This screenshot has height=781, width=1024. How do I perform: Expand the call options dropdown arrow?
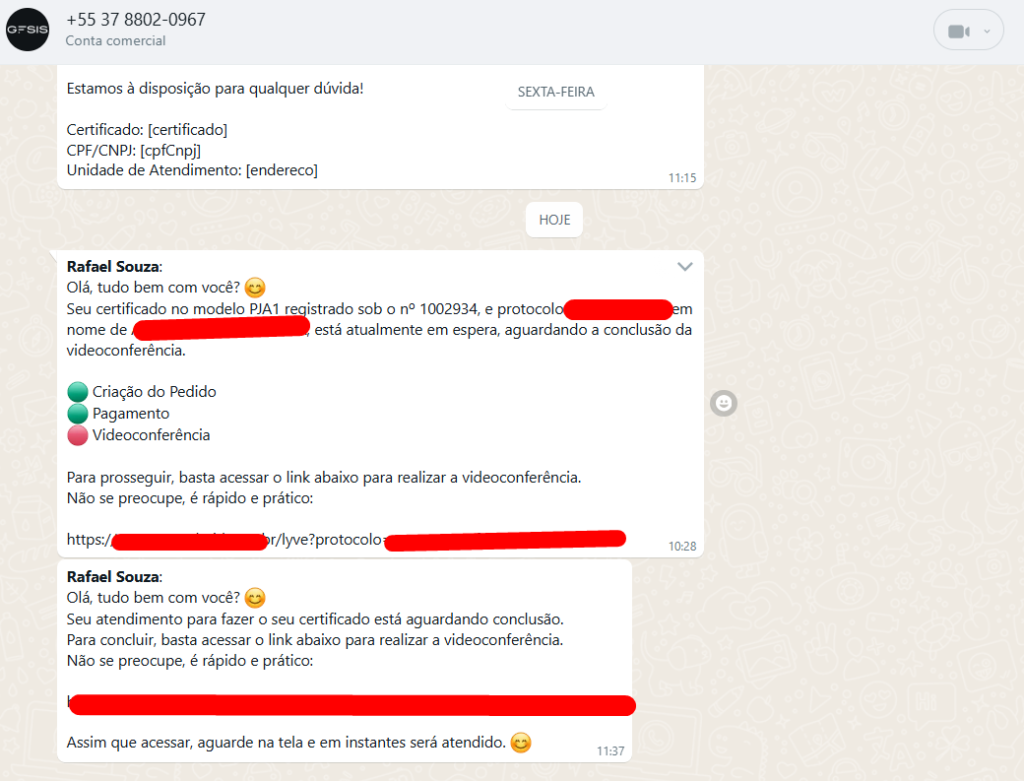tap(987, 31)
